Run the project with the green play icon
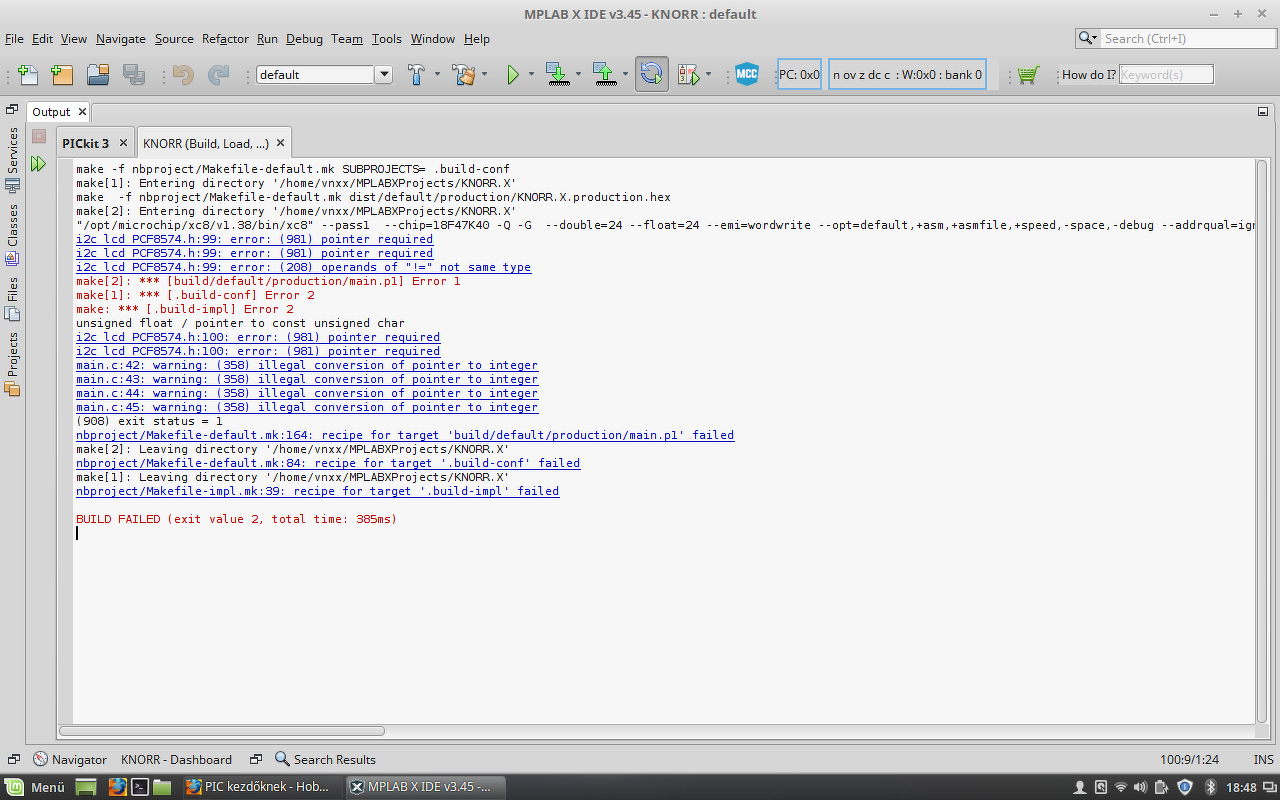 513,75
